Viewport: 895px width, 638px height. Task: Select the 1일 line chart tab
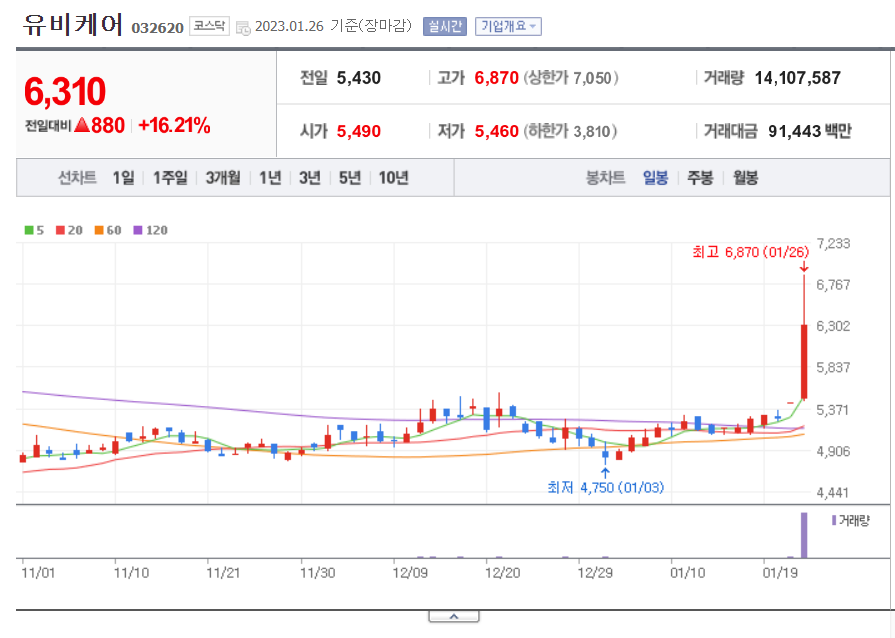tap(123, 178)
